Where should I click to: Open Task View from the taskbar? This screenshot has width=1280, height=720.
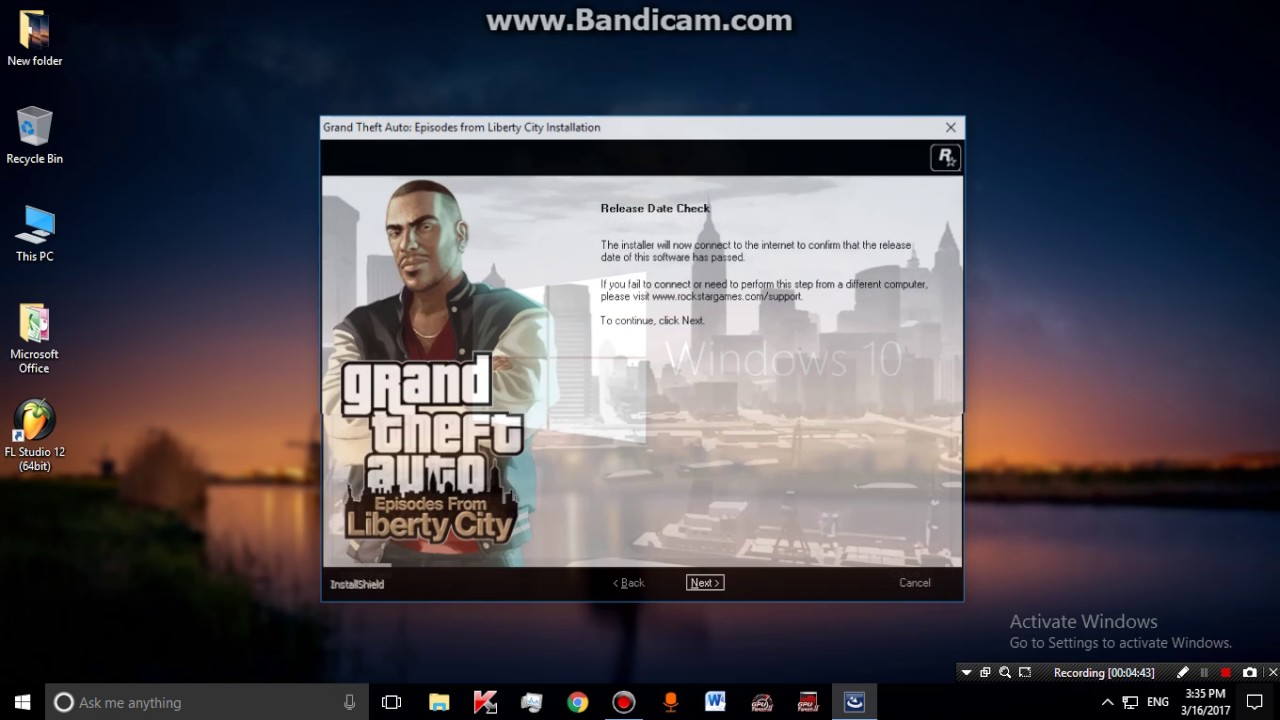pos(392,702)
